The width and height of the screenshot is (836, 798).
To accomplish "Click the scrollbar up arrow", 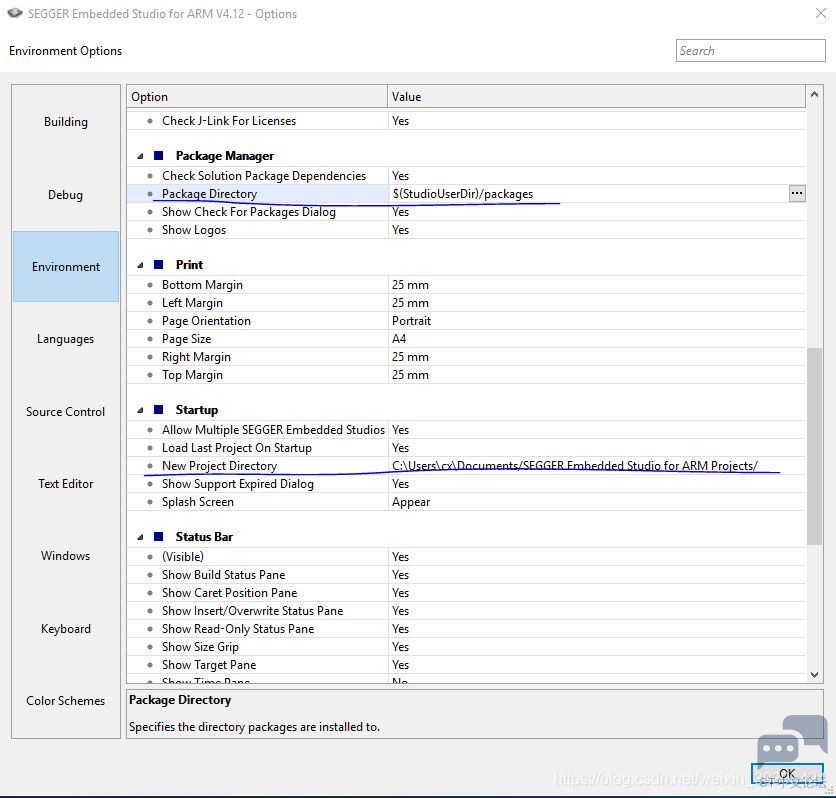I will point(814,94).
